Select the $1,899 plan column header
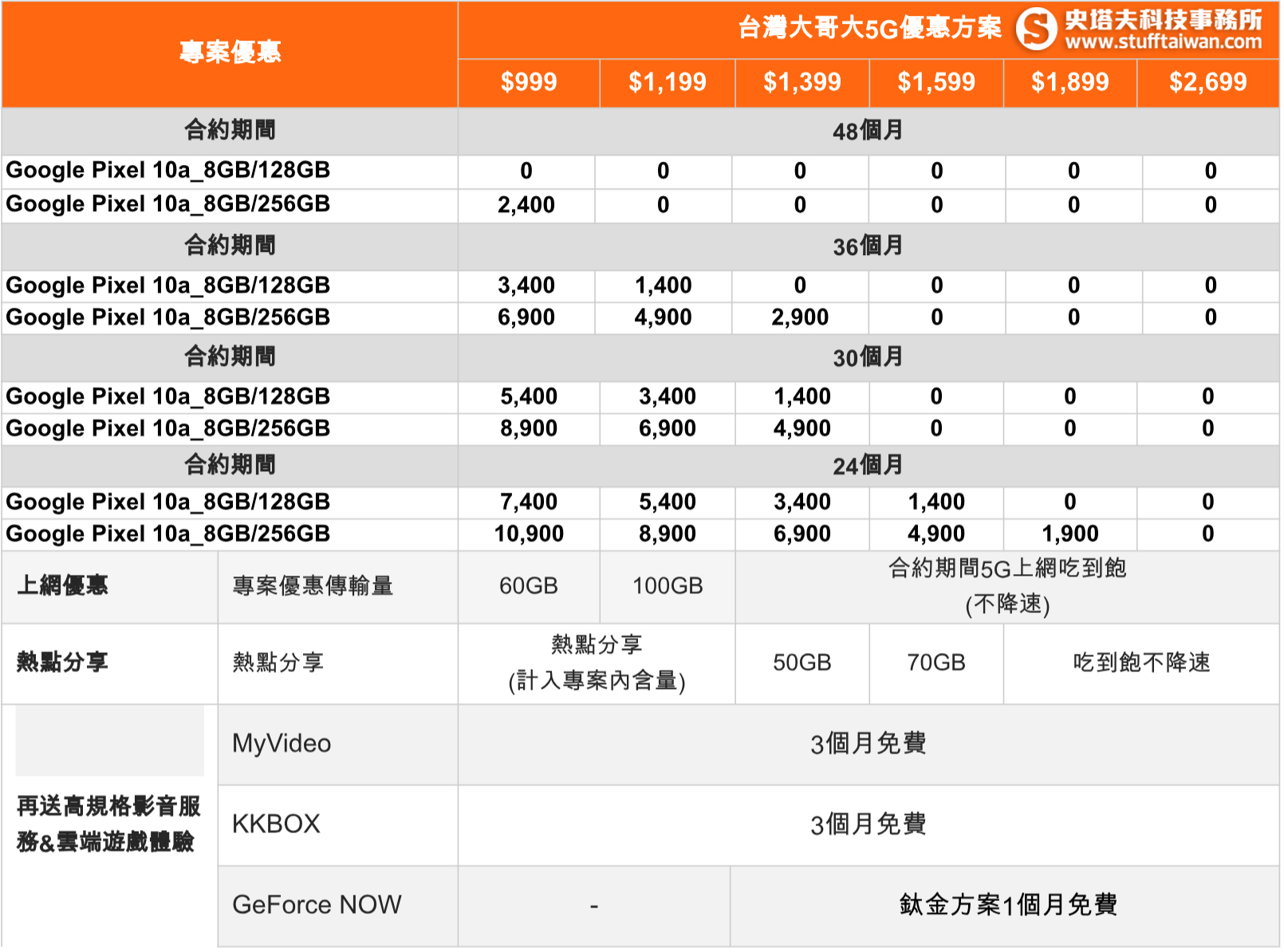Image resolution: width=1284 pixels, height=952 pixels. 1069,82
